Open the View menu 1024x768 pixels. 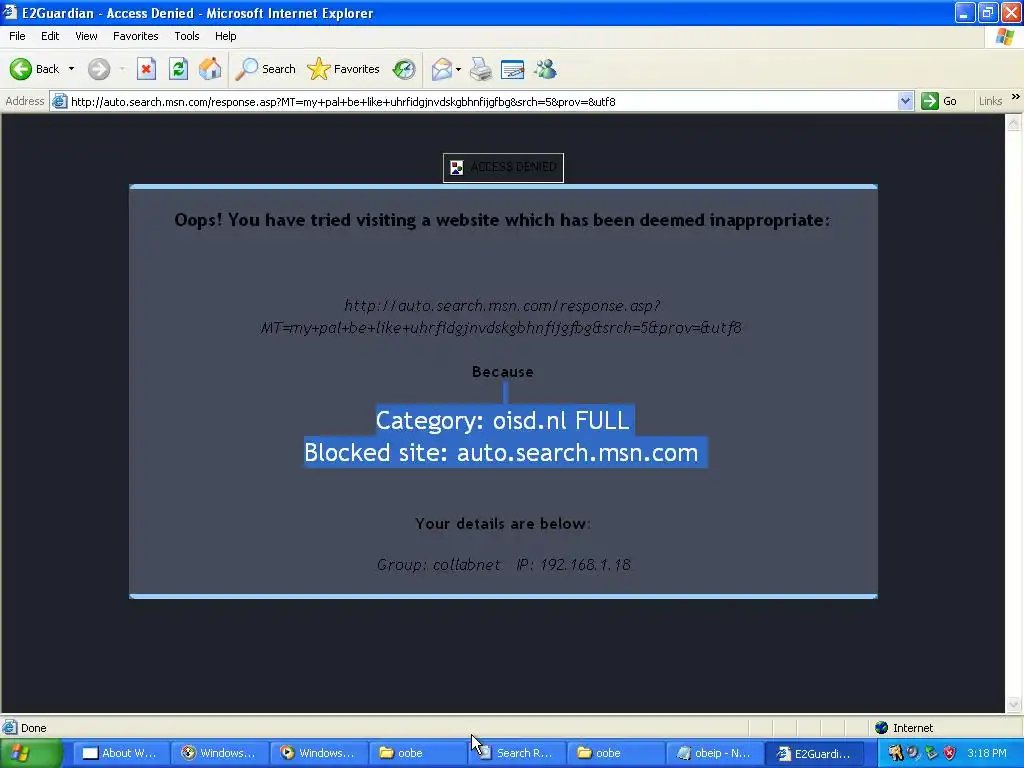point(86,36)
